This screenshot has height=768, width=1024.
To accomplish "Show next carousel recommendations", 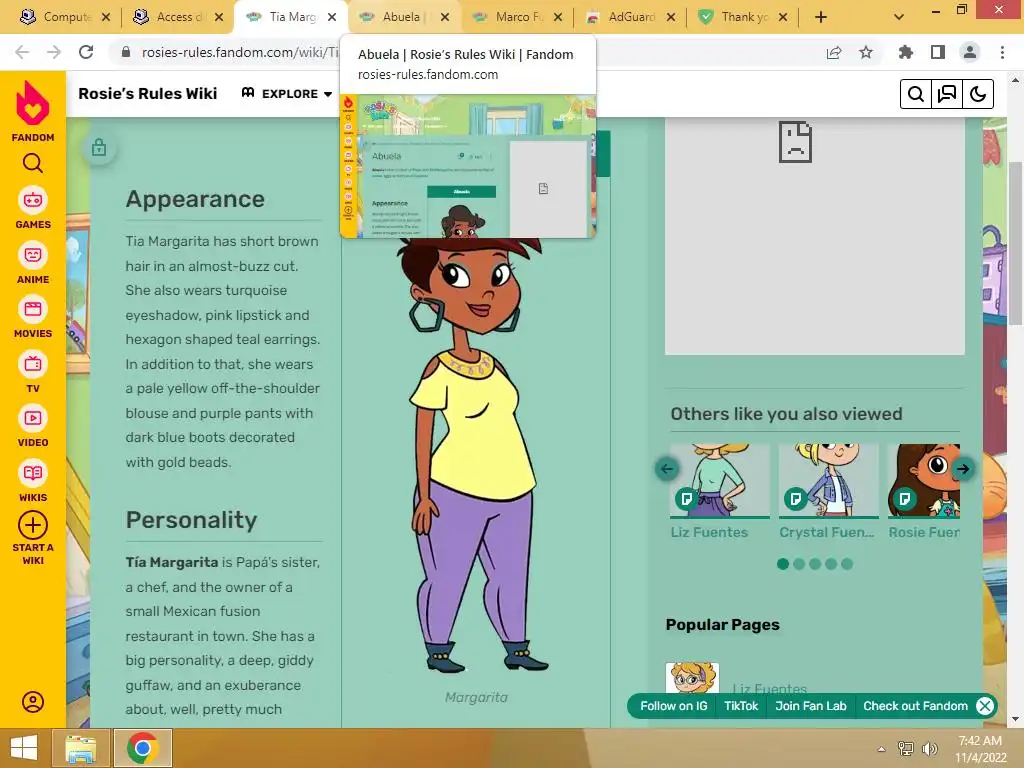I will [x=963, y=468].
